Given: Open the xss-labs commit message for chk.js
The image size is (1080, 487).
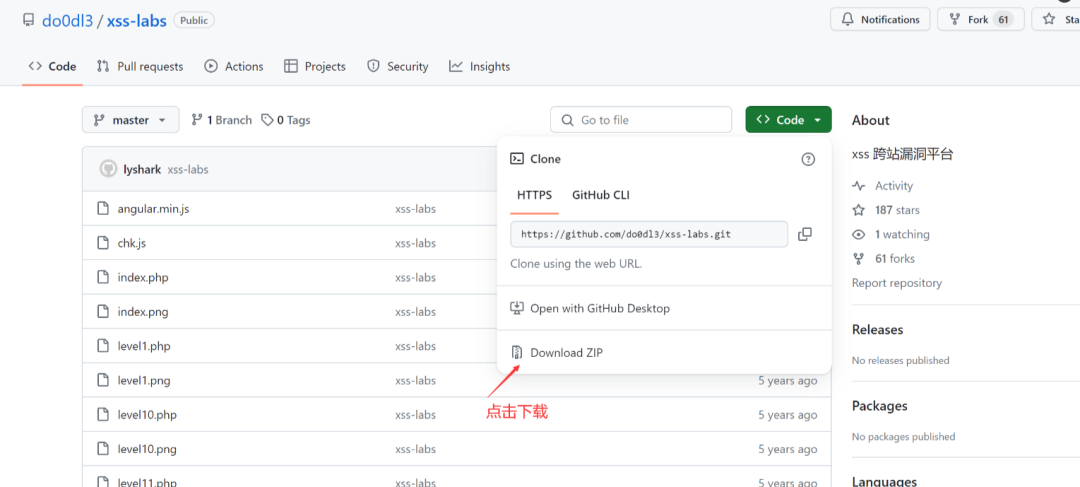Looking at the screenshot, I should (x=415, y=243).
